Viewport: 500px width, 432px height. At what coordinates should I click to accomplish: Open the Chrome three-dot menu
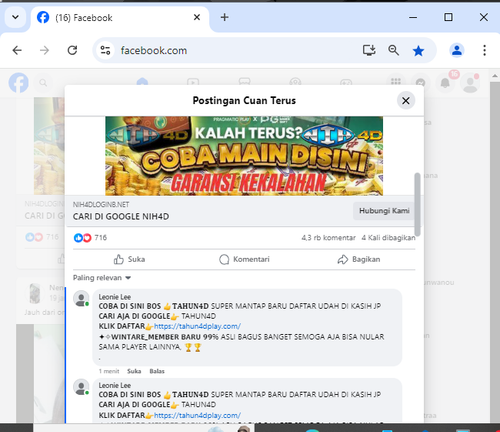point(484,50)
